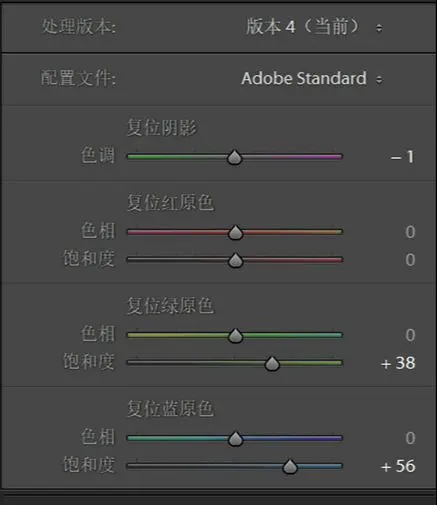Viewport: 437px width, 505px height.
Task: Click the arrow next to Adobe Standard
Action: 379,80
